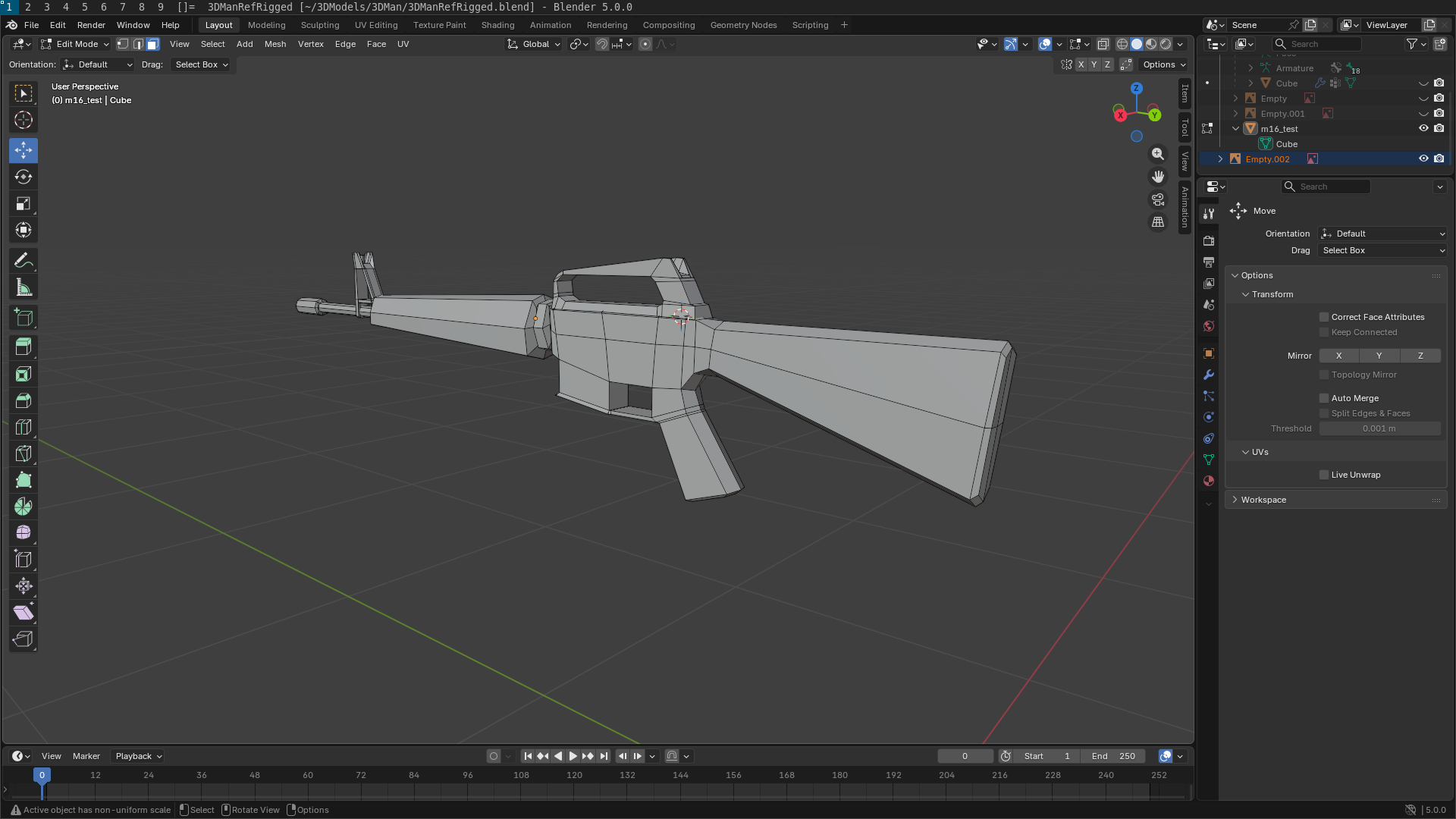This screenshot has height=819, width=1456.
Task: Select the Scale tool in toolbar
Action: pyautogui.click(x=24, y=203)
